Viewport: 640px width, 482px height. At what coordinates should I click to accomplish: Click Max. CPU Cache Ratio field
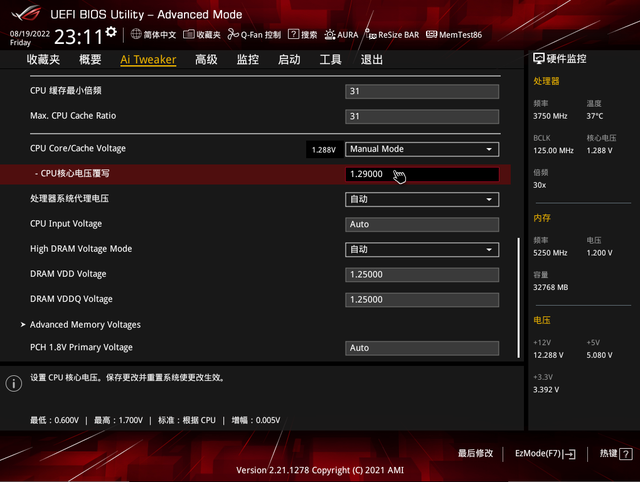coord(422,116)
